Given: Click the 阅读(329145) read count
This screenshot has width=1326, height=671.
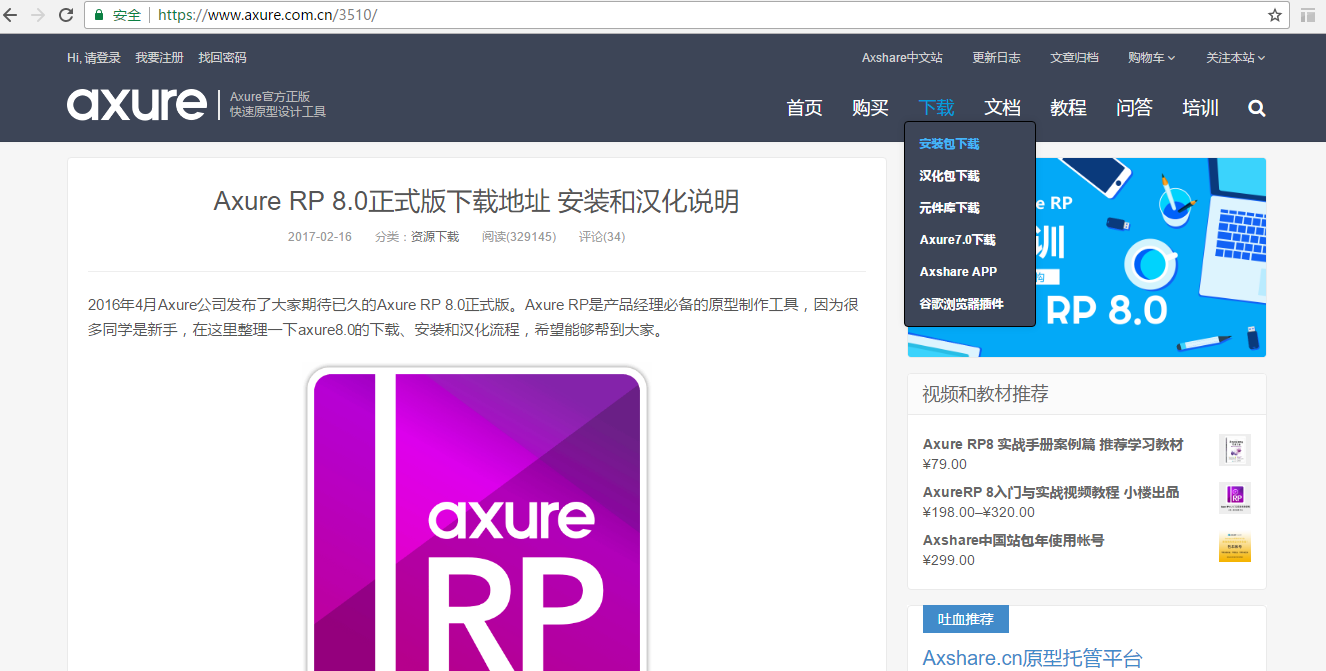Looking at the screenshot, I should [x=519, y=237].
